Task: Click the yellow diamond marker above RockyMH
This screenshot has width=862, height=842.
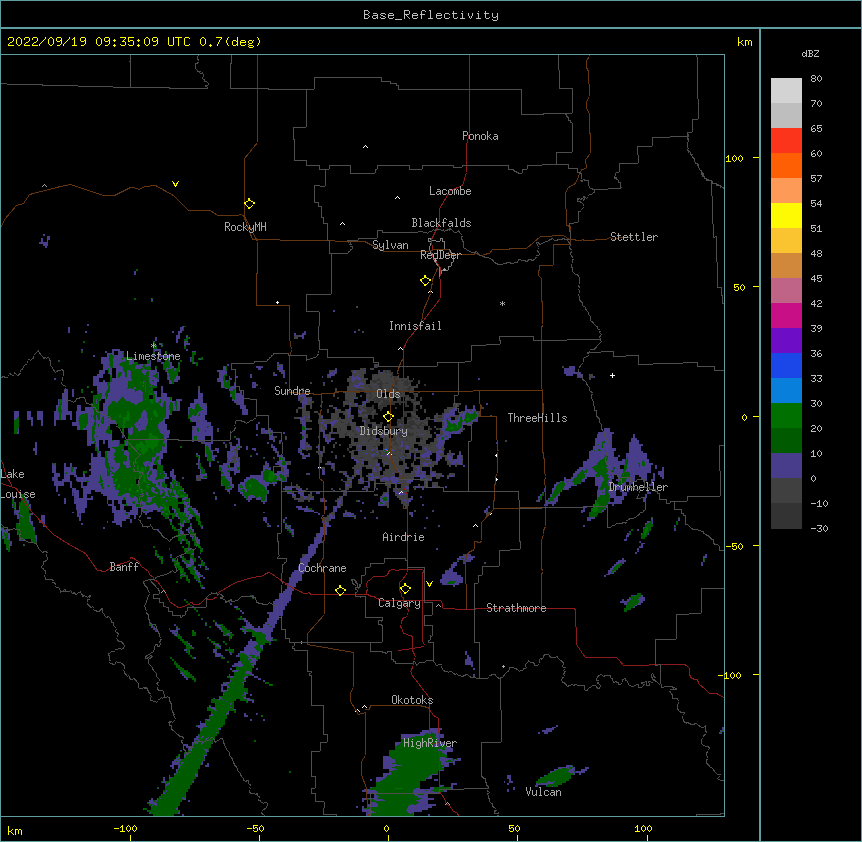Action: click(249, 204)
